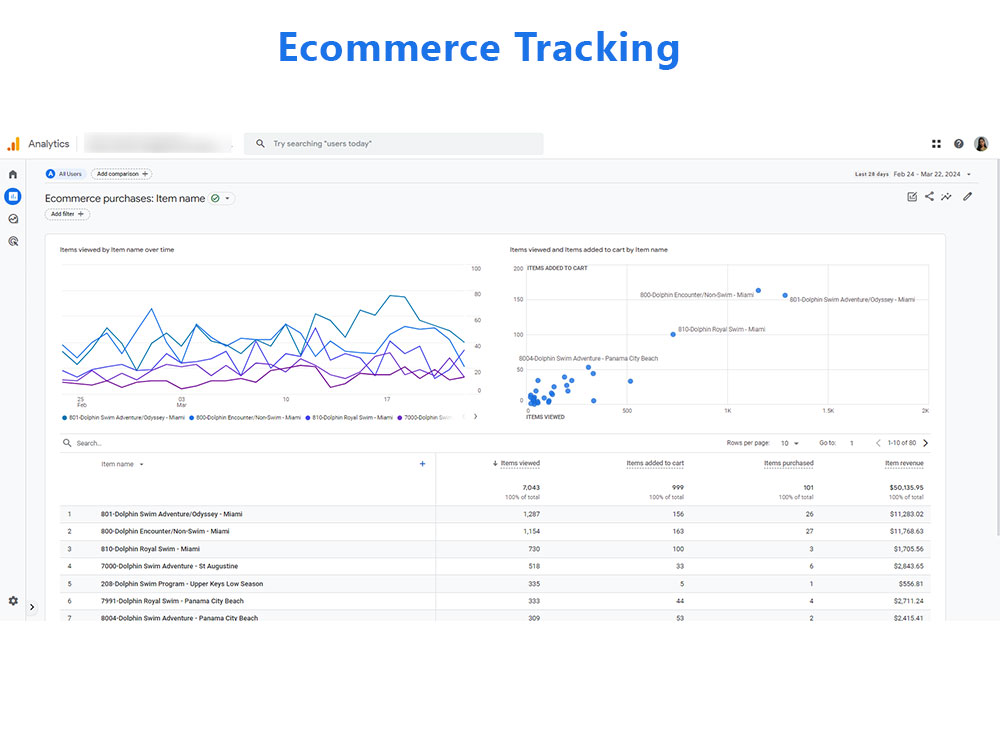Click the edit pencil icon
This screenshot has width=1000, height=750.
click(x=967, y=196)
